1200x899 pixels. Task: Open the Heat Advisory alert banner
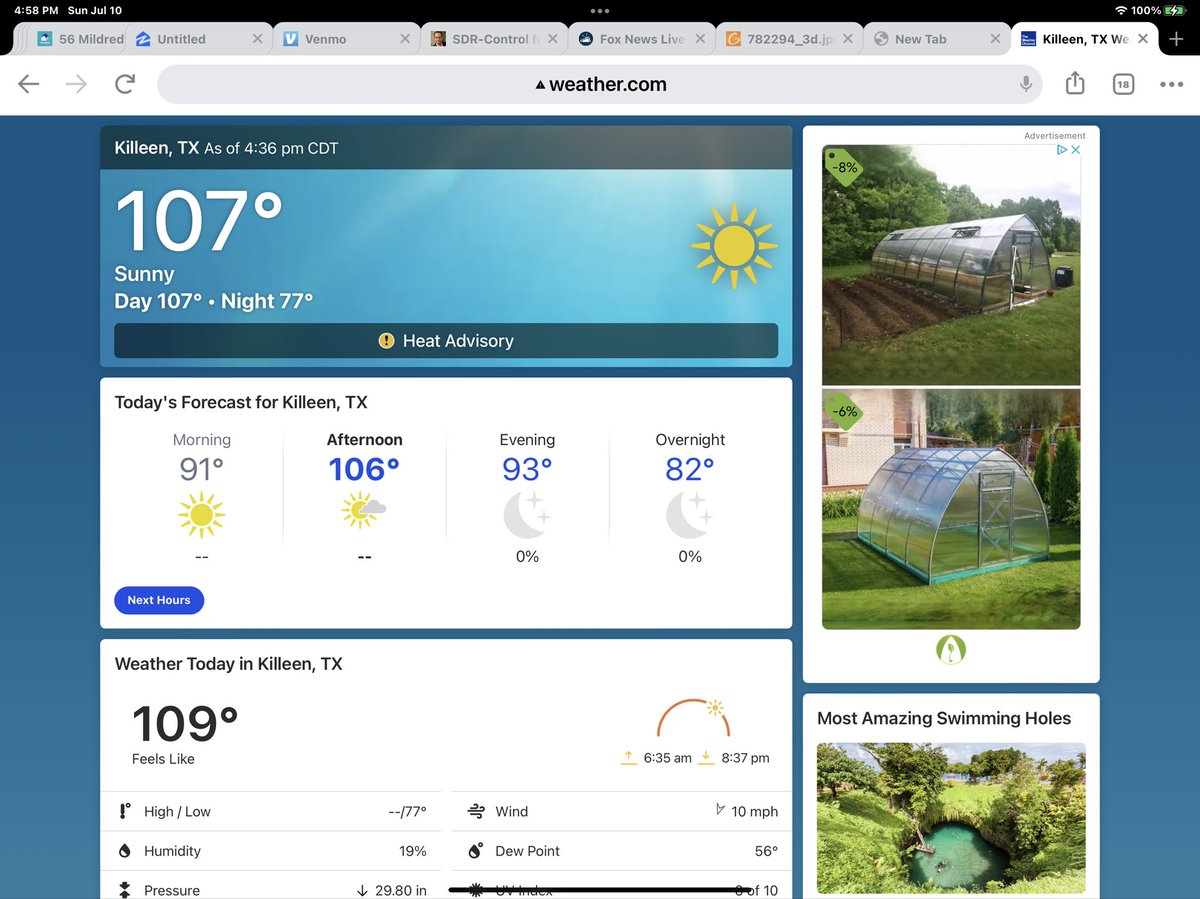446,341
